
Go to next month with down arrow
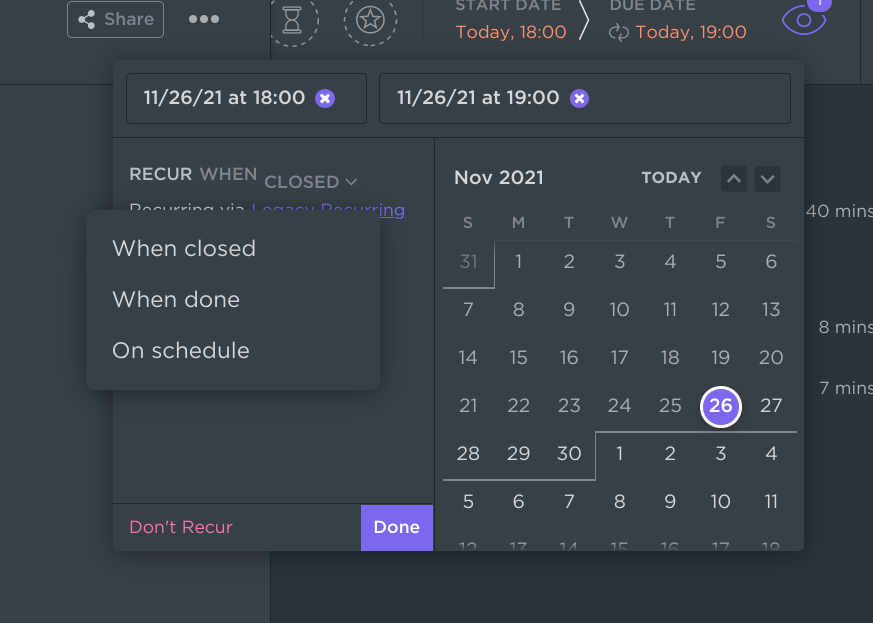pyautogui.click(x=767, y=179)
